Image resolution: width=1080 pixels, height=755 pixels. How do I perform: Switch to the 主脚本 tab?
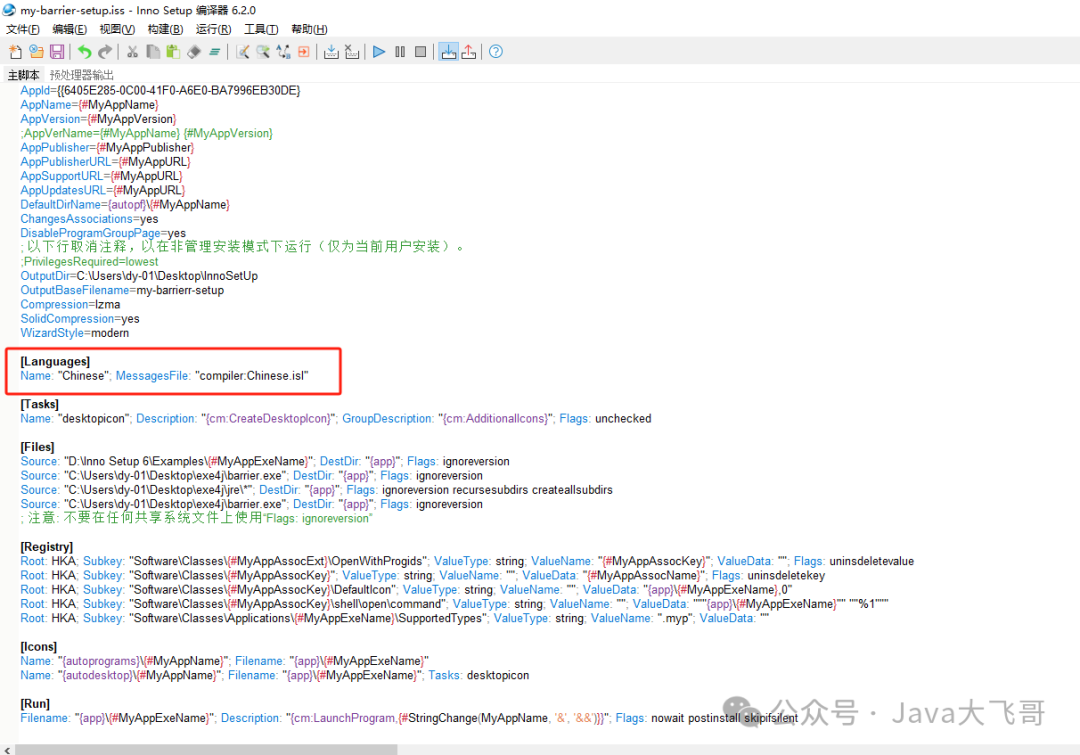(x=23, y=74)
